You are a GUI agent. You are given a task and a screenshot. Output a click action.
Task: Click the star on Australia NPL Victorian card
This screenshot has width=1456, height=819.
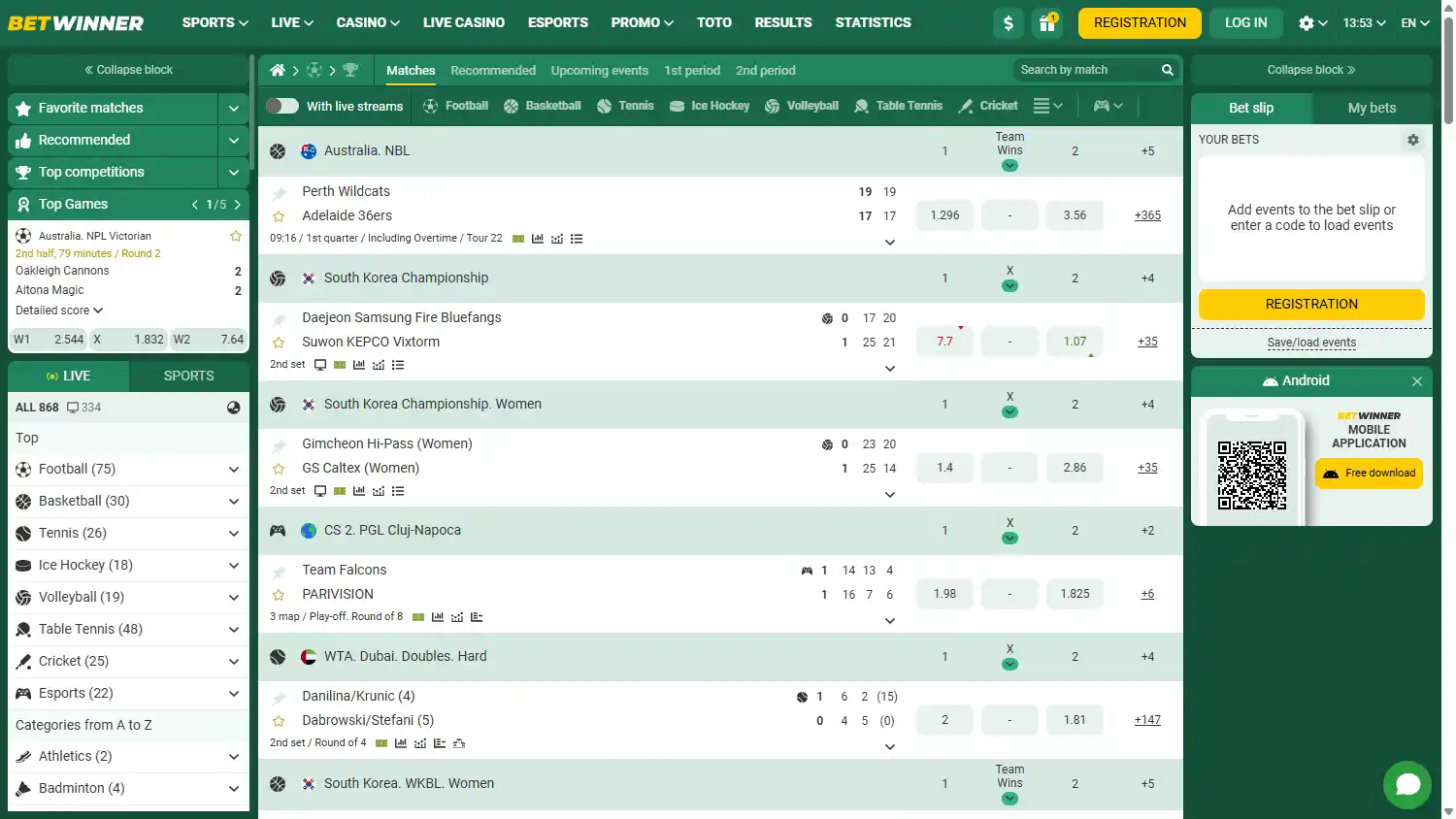(235, 236)
